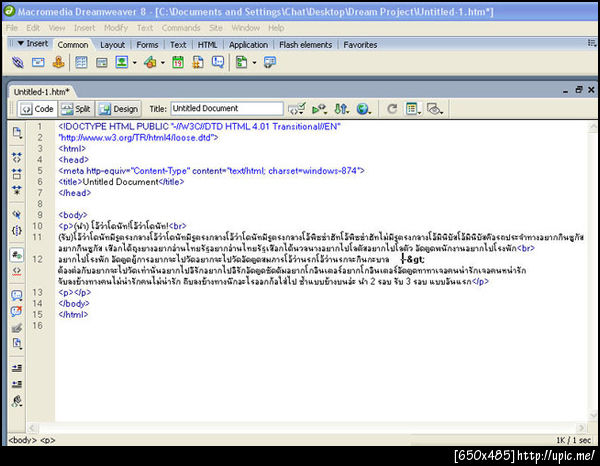Click Remove Comment icon
Viewport: 600px width, 466px height.
17,311
